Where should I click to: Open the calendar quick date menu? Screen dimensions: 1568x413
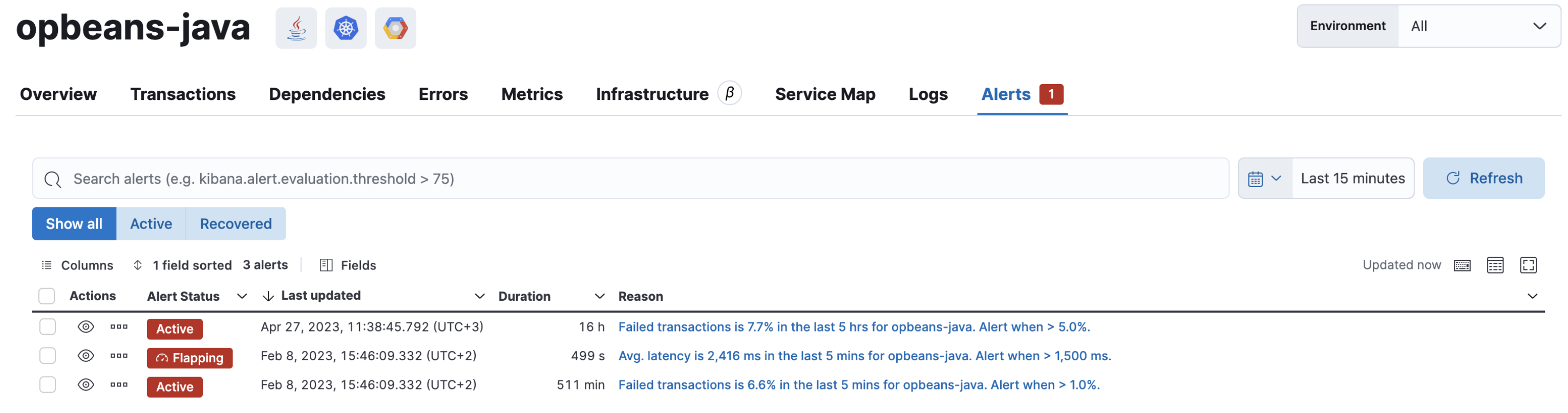click(1264, 178)
